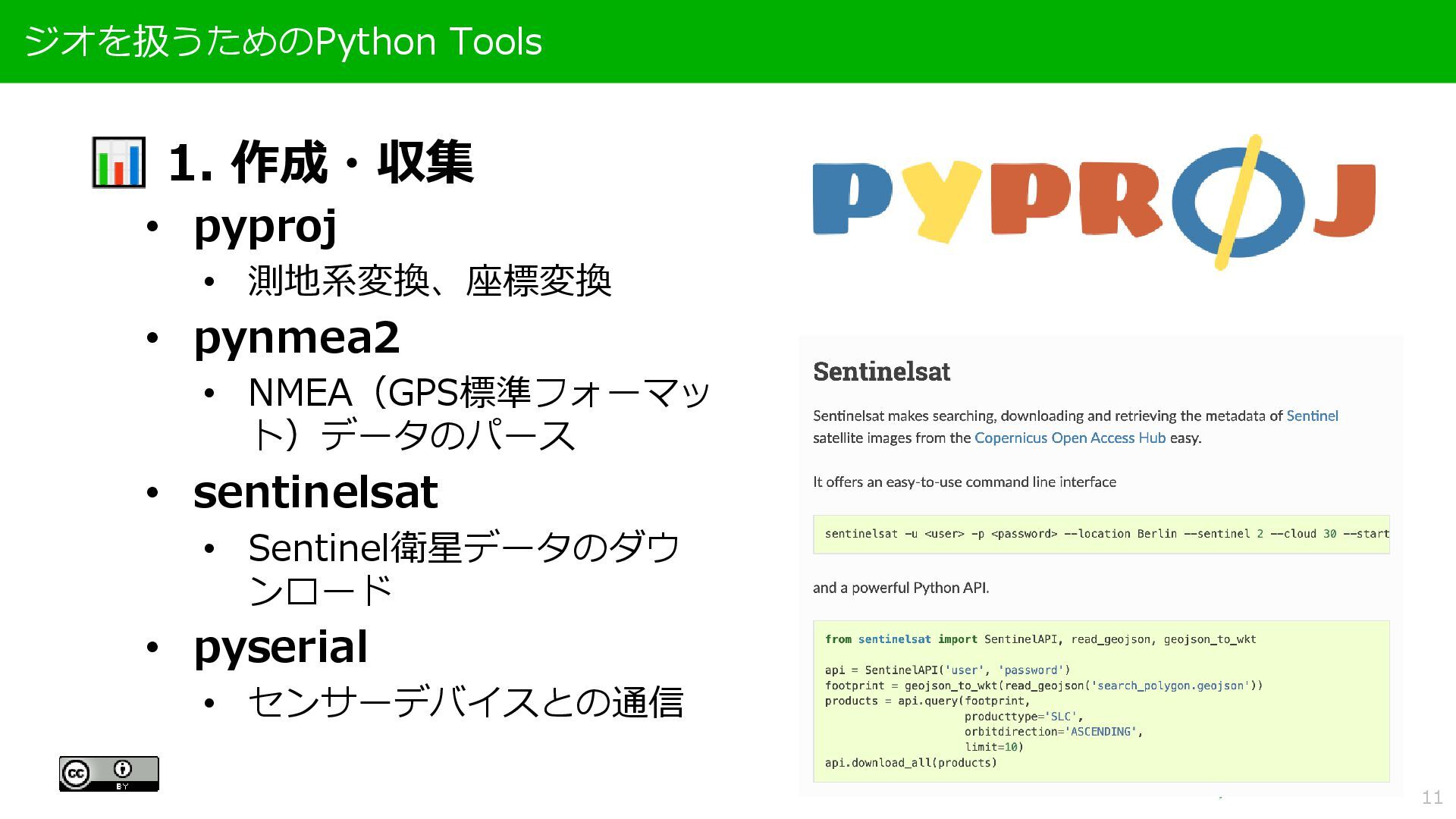The height and width of the screenshot is (819, 1456).
Task: Click 'It offers an easy-to-use command line interface'
Action: tap(965, 482)
